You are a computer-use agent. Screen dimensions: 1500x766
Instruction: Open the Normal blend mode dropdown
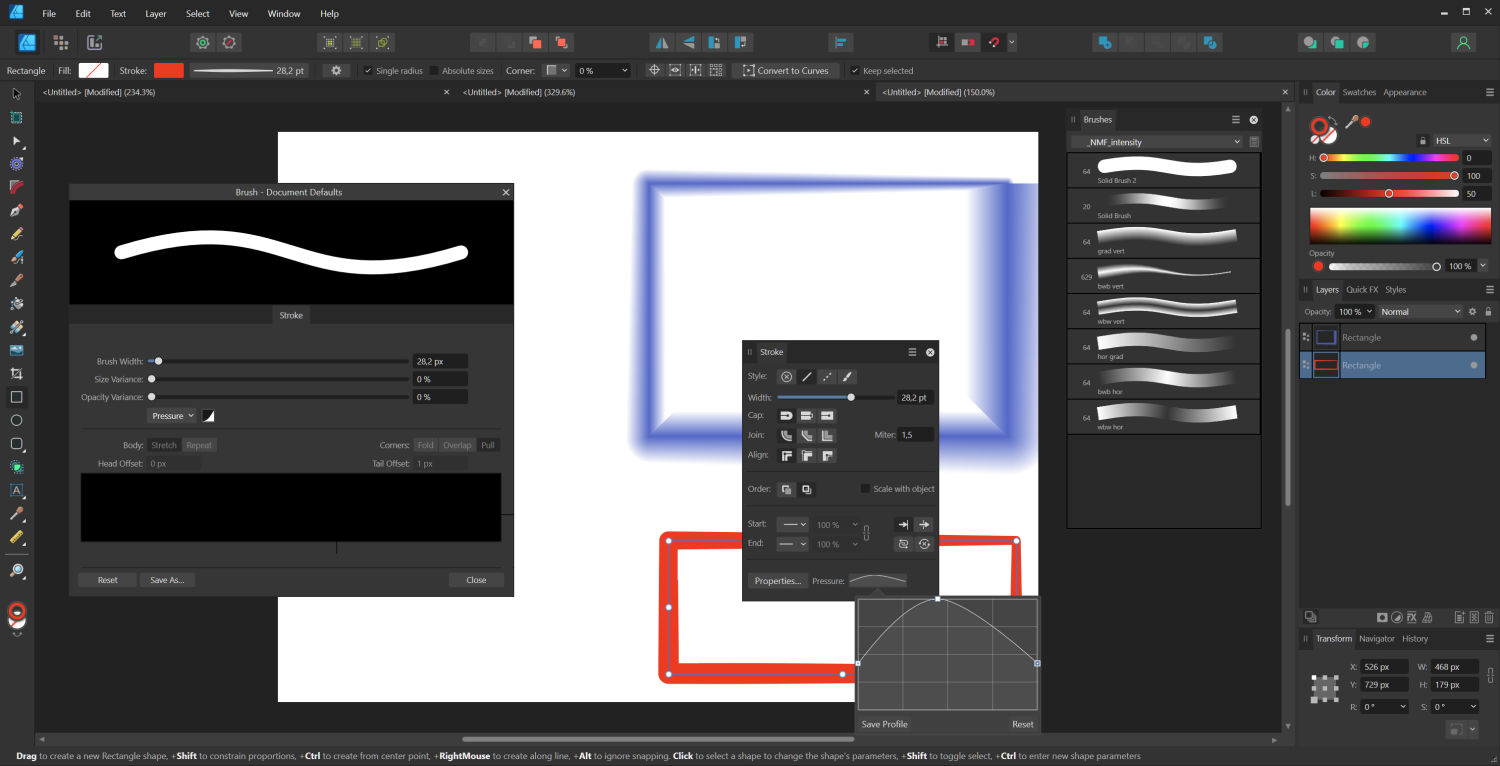[x=1420, y=311]
